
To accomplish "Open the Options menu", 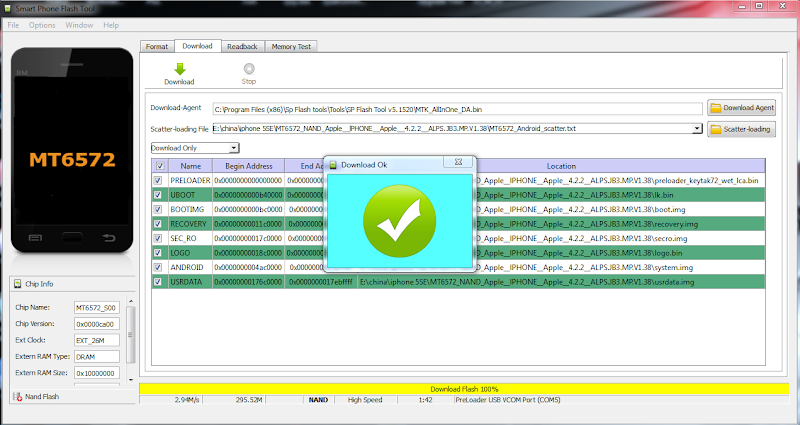I will [42, 25].
